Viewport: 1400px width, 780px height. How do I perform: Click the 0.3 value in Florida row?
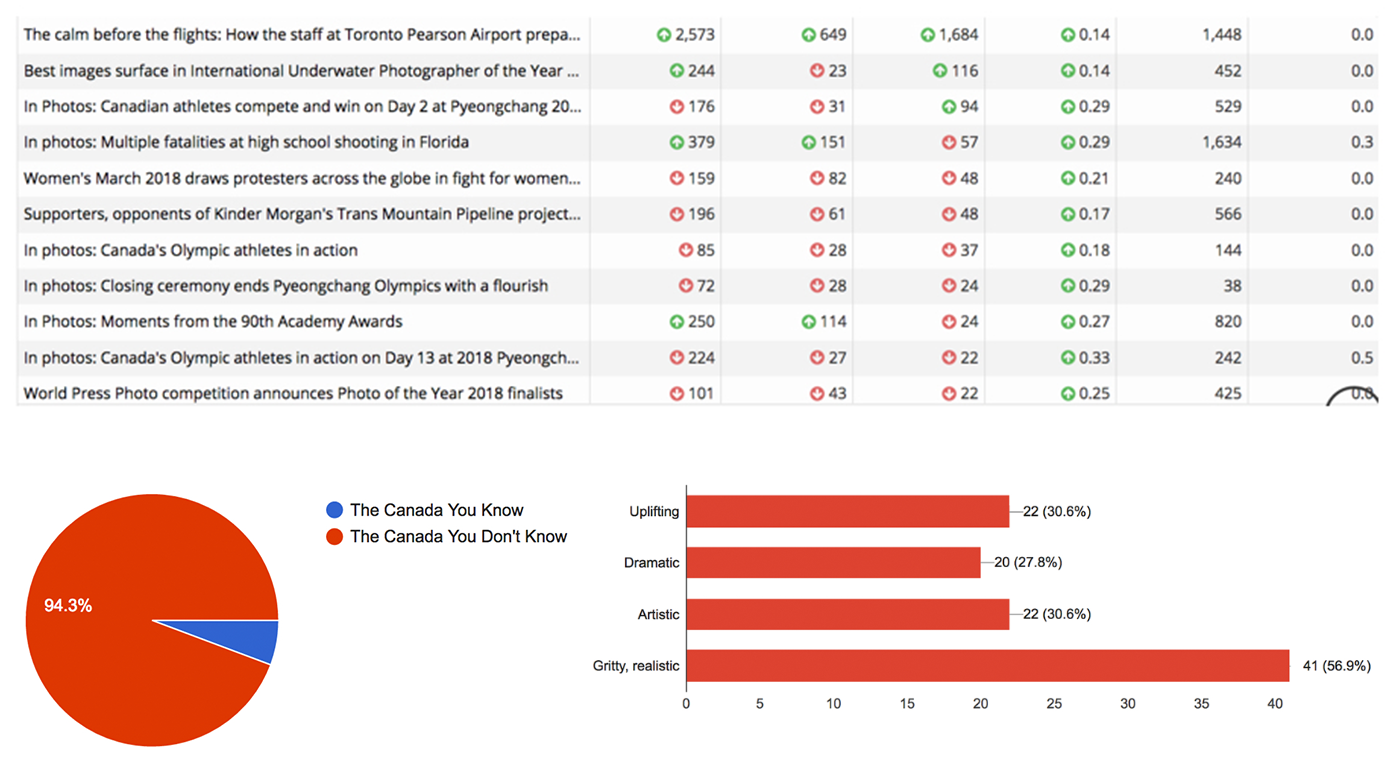tap(1362, 143)
